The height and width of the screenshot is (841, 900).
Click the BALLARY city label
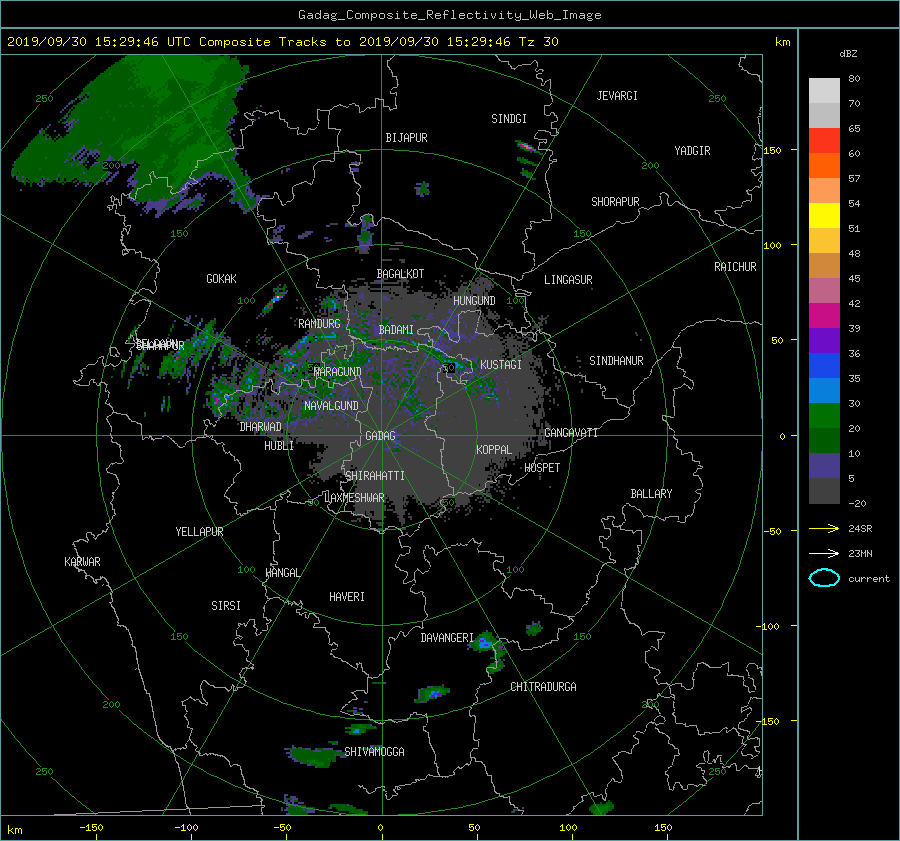(x=651, y=494)
